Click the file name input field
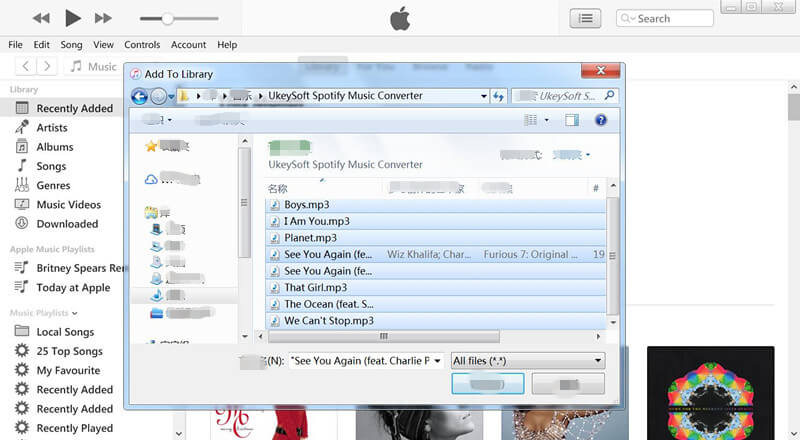800x440 pixels. click(x=360, y=361)
